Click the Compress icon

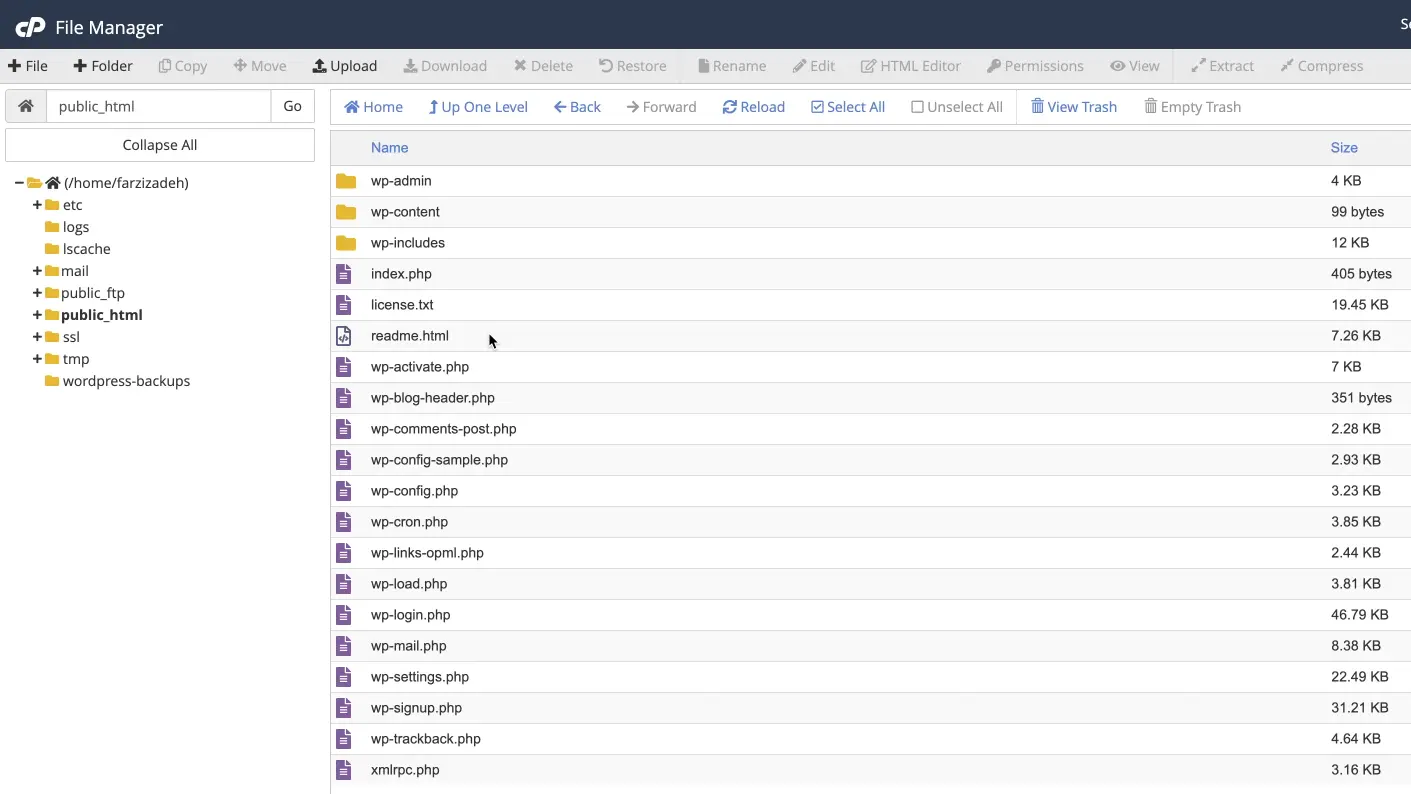[x=1288, y=65]
